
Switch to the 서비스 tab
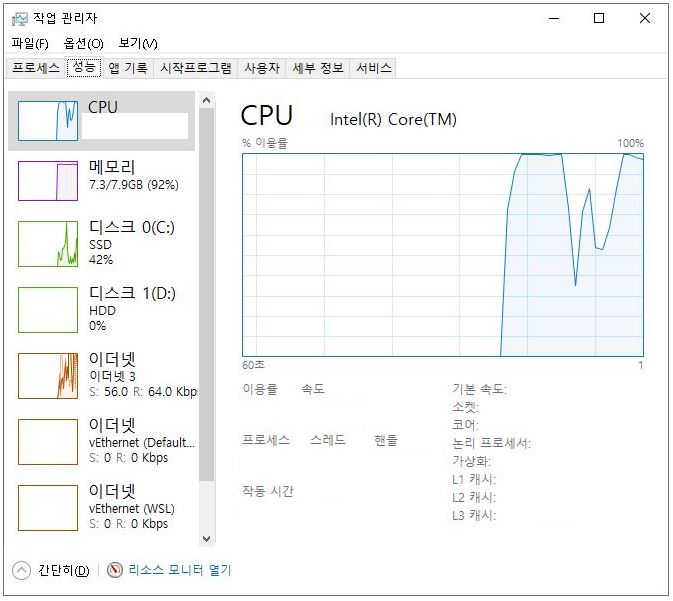point(374,68)
